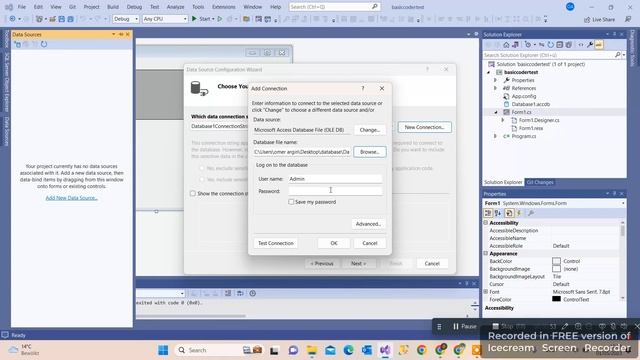The height and width of the screenshot is (360, 640).
Task: Click Pending Changes Filter icon in Solution Explorer
Action: [528, 45]
